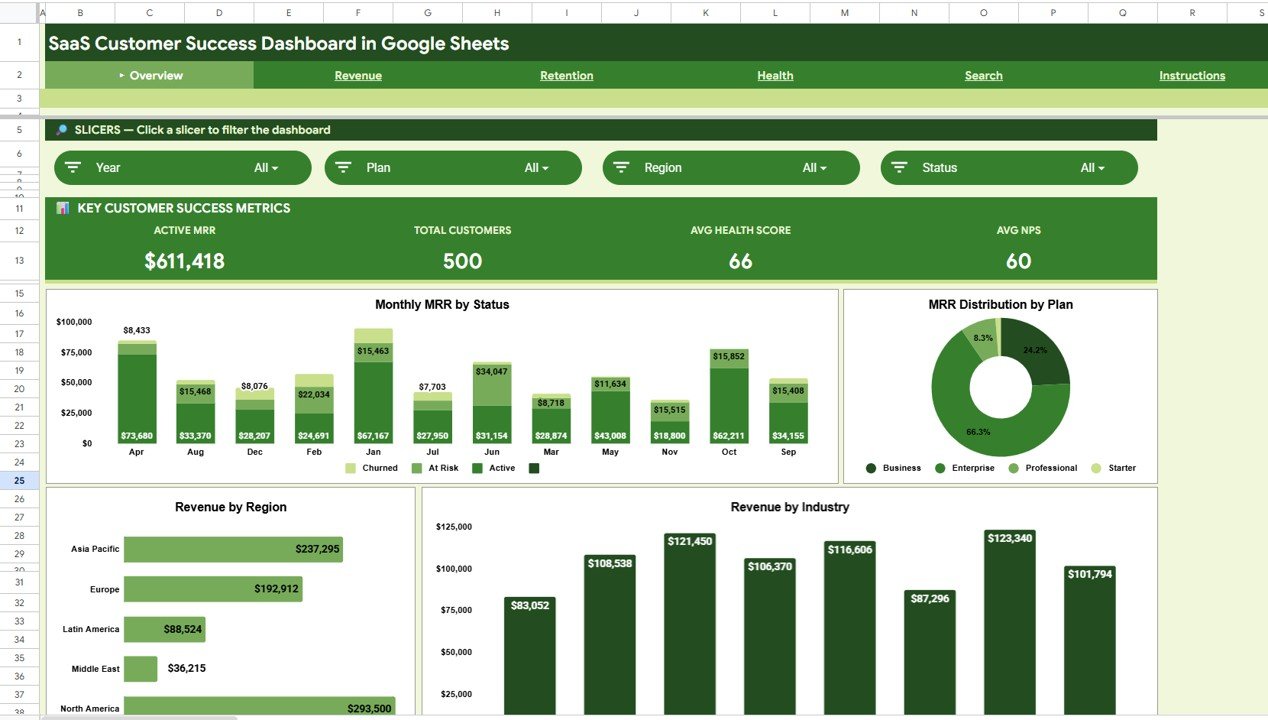Image resolution: width=1268 pixels, height=720 pixels.
Task: Click the filter icon on the Region slicer
Action: [622, 167]
